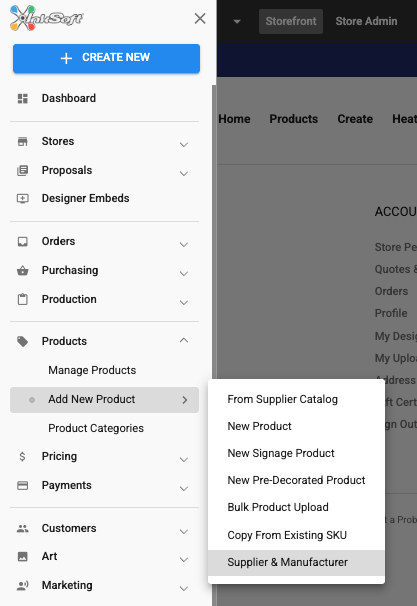Viewport: 417px width, 606px height.
Task: Click the InkSoft logo
Action: pyautogui.click(x=46, y=18)
